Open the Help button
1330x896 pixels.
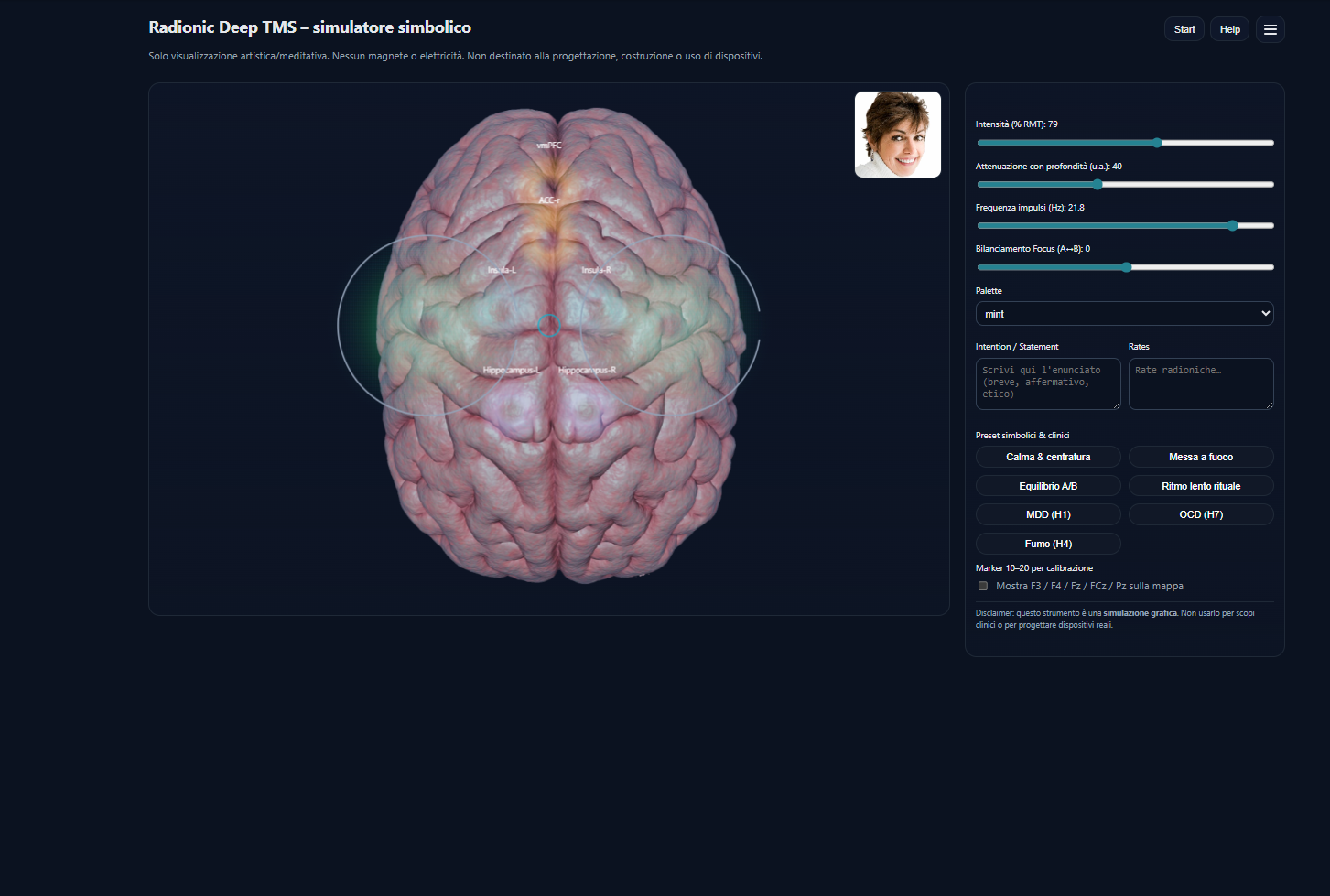tap(1229, 29)
